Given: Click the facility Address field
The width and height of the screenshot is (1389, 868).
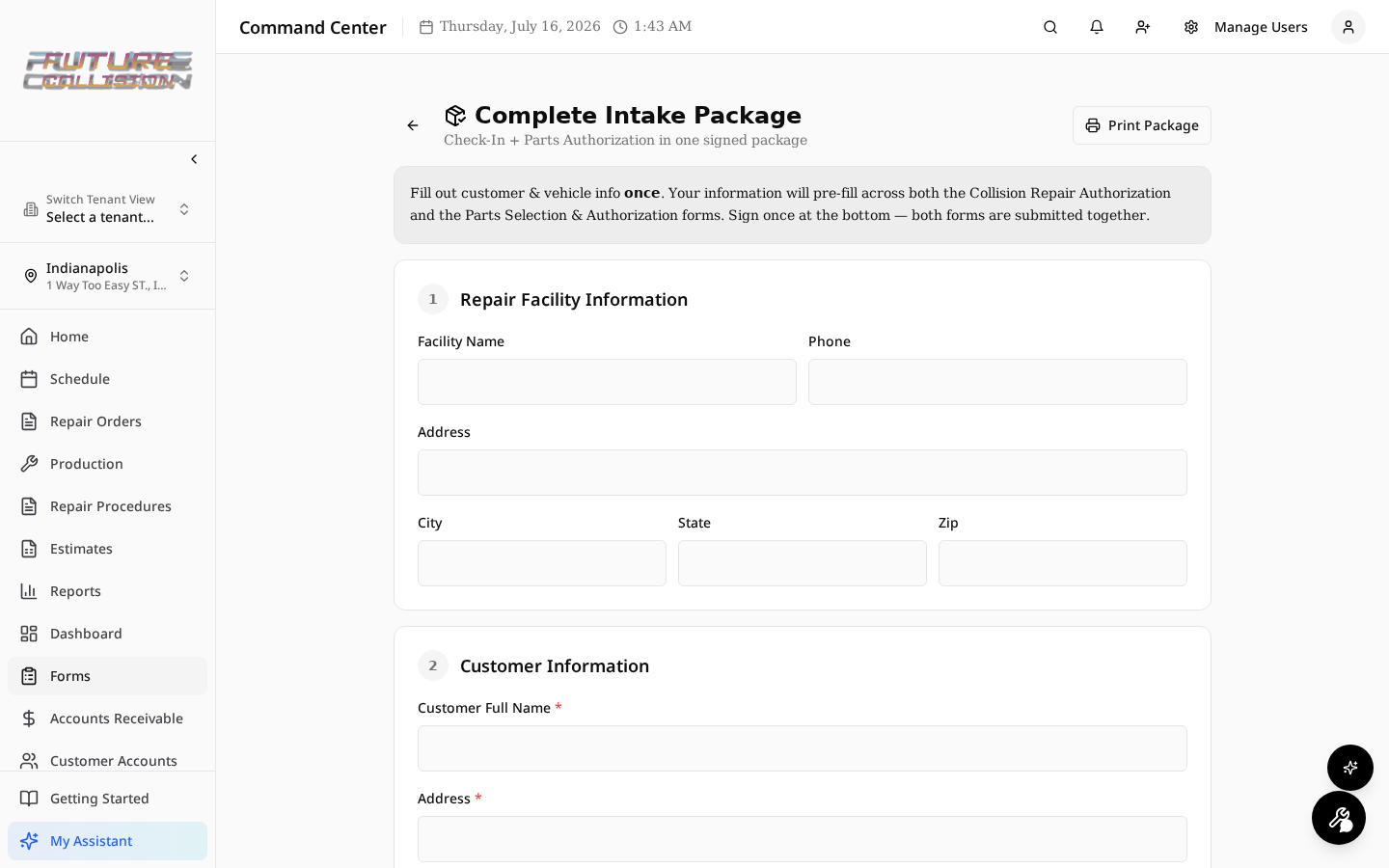Looking at the screenshot, I should [x=803, y=473].
